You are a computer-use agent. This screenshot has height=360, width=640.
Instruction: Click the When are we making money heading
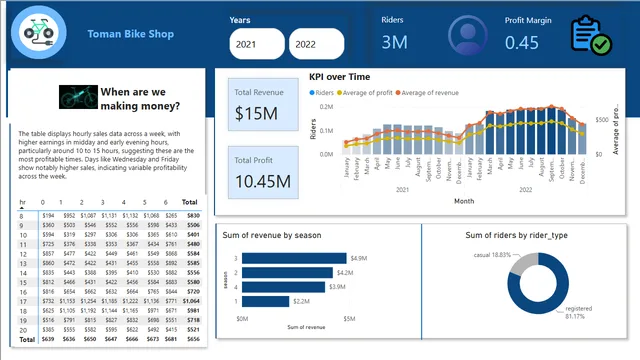coord(140,99)
